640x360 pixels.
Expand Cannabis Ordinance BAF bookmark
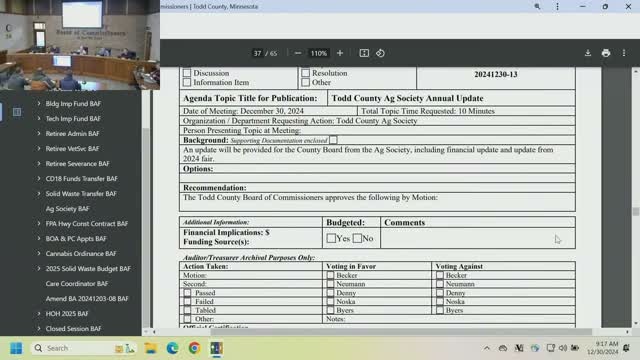tap(39, 253)
